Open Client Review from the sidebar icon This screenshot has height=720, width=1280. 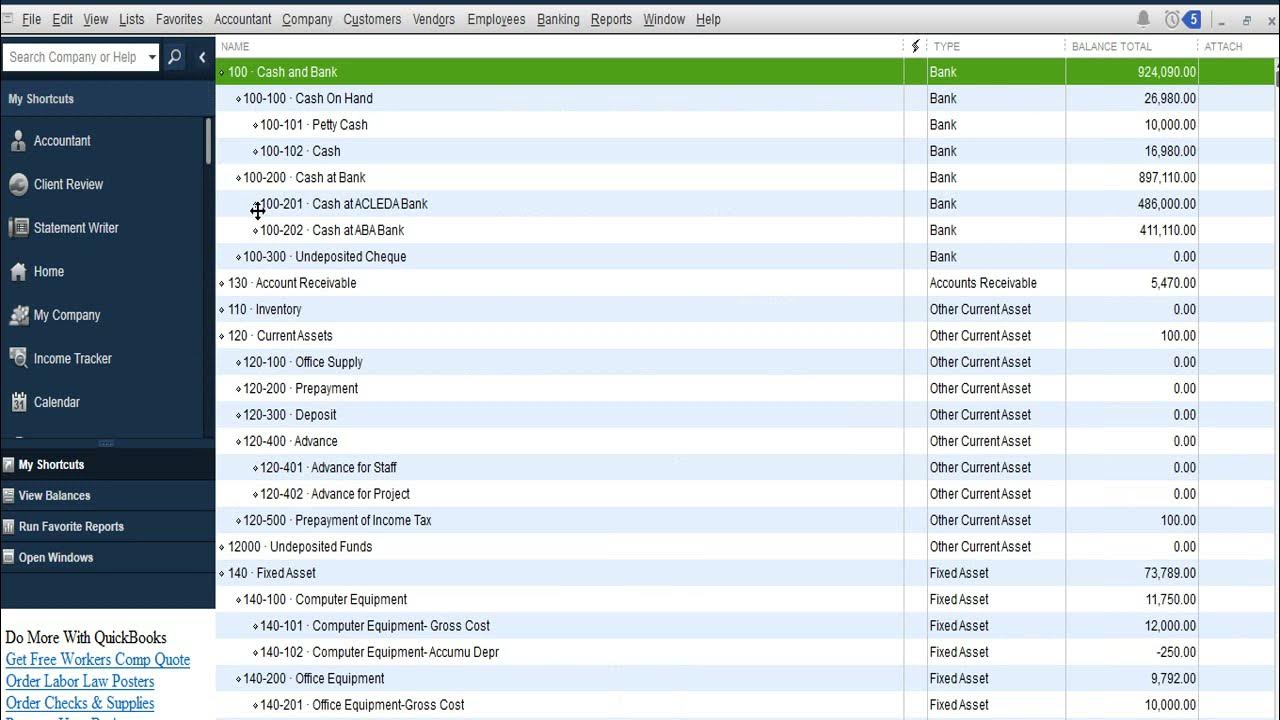pos(18,184)
